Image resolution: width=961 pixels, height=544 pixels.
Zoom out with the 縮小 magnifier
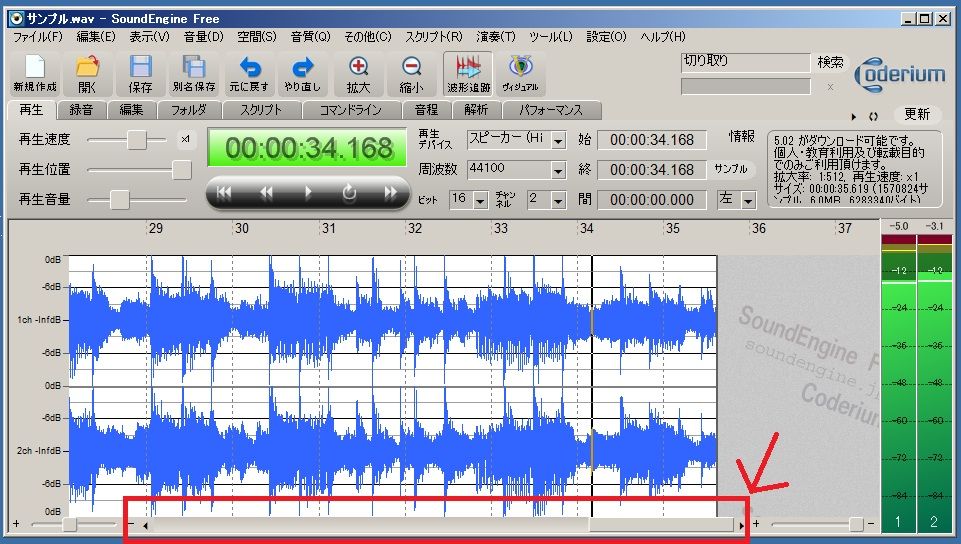tap(411, 74)
